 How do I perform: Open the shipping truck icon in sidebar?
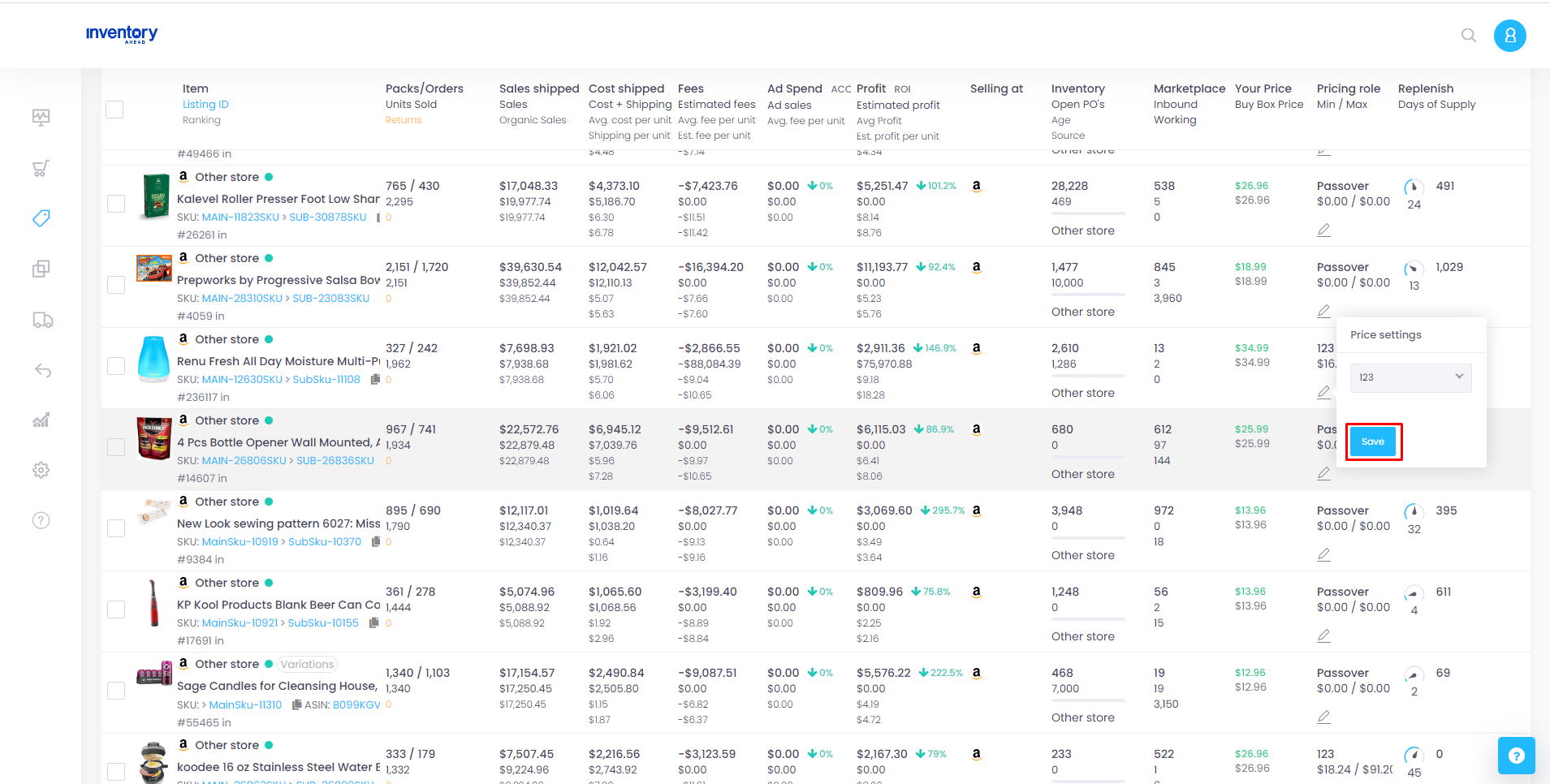click(42, 320)
